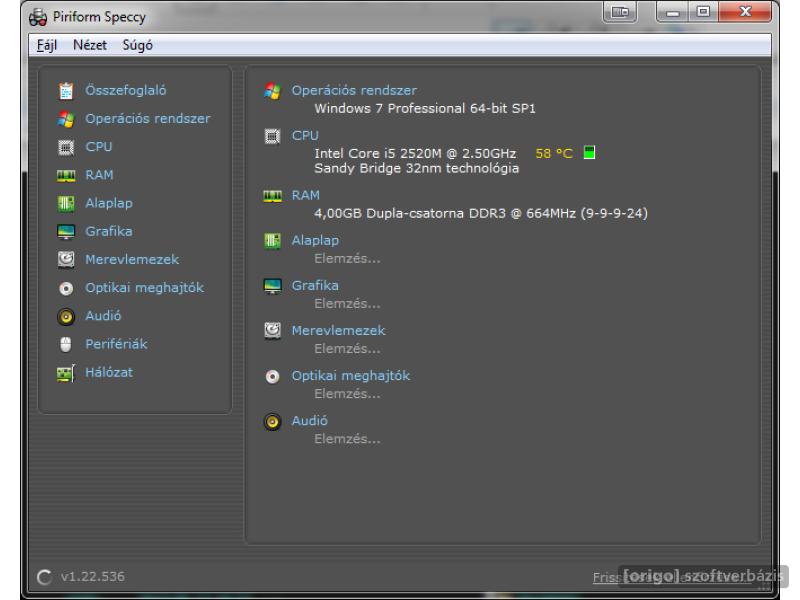Click the Windows icon in summary panel

272,91
